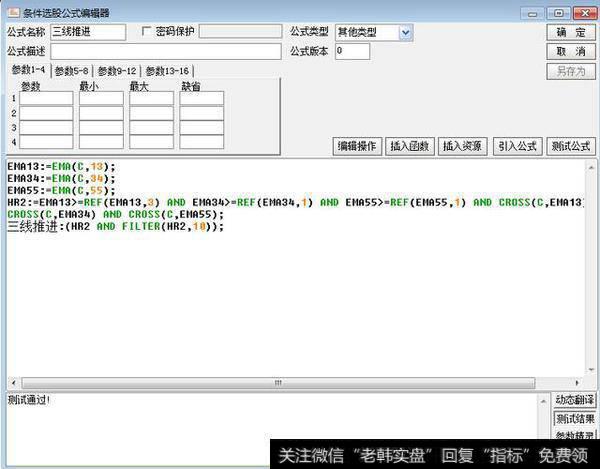Switch to 参数1-4 tab
This screenshot has width=600, height=469.
point(28,70)
